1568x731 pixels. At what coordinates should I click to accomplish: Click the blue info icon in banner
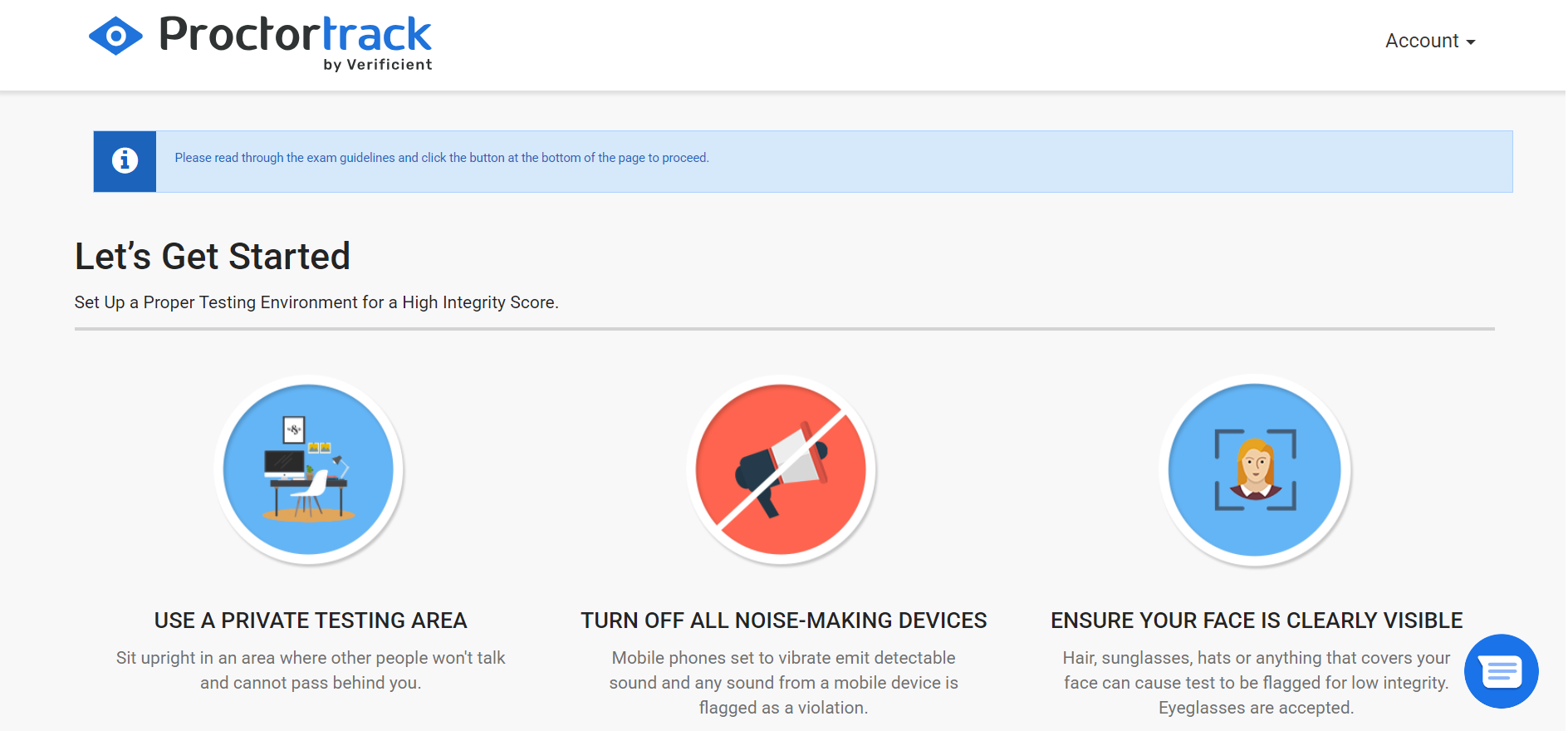[x=125, y=161]
